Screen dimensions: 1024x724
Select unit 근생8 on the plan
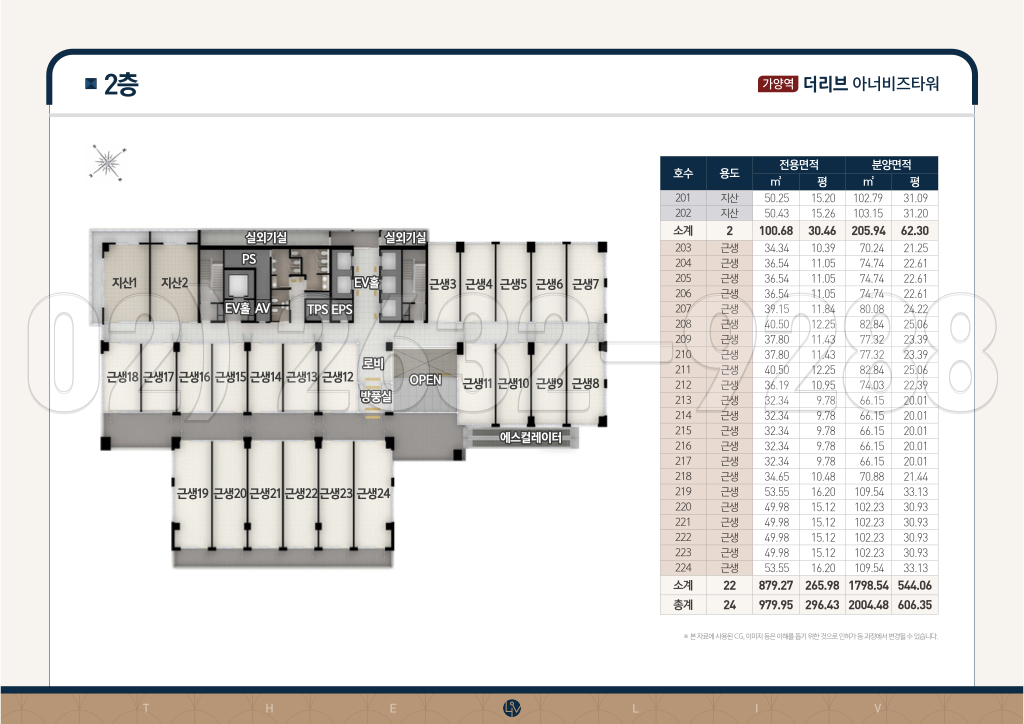(x=585, y=383)
